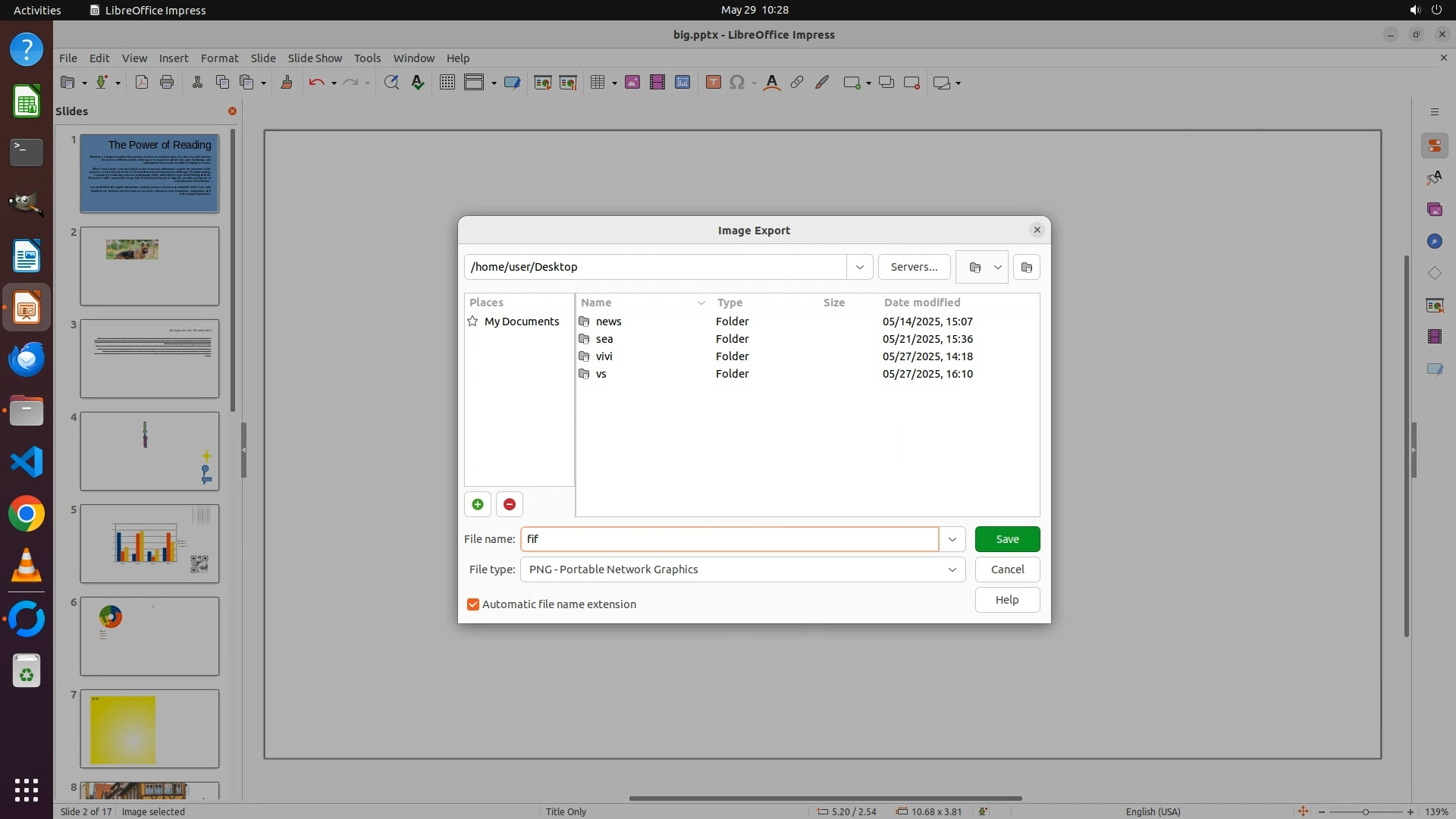Open the Format menu
This screenshot has height=819, width=1456.
tap(219, 58)
